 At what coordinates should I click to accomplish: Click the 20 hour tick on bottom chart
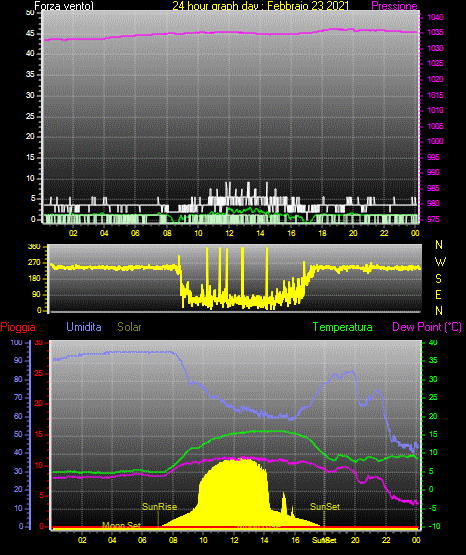[x=355, y=540]
